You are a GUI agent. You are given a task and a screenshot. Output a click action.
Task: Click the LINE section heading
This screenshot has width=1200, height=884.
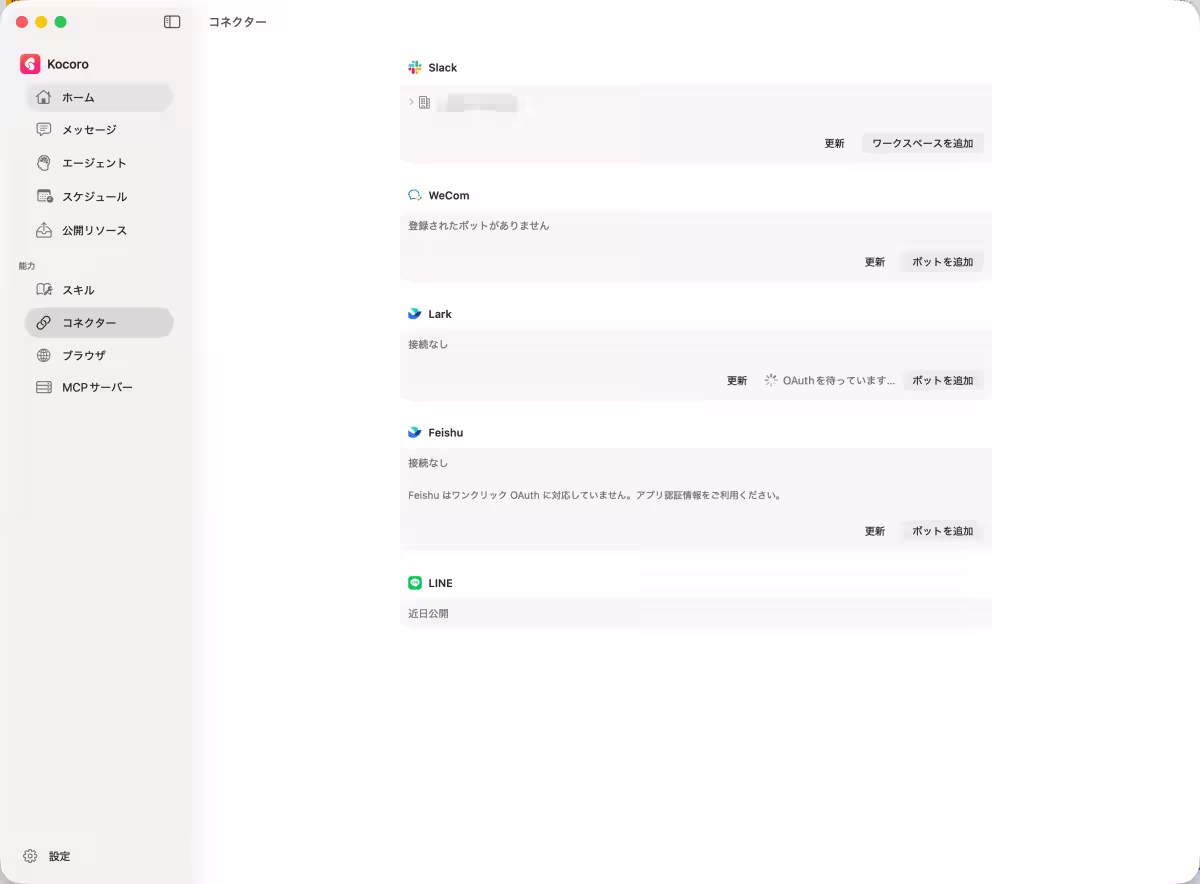click(x=440, y=583)
